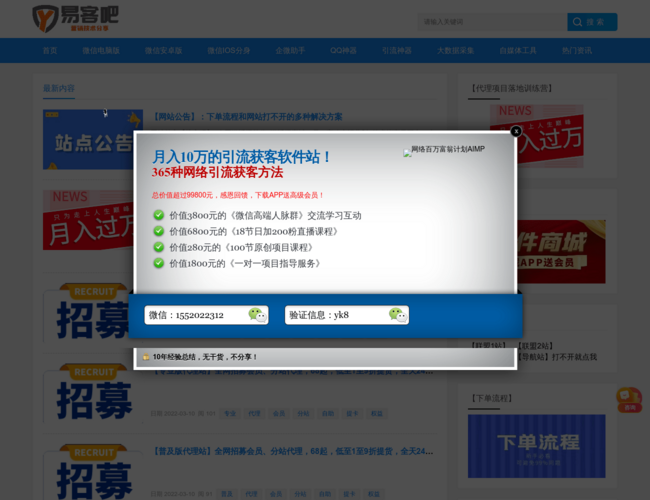This screenshot has height=500, width=650.
Task: Click the 搜索 search button
Action: pos(592,22)
